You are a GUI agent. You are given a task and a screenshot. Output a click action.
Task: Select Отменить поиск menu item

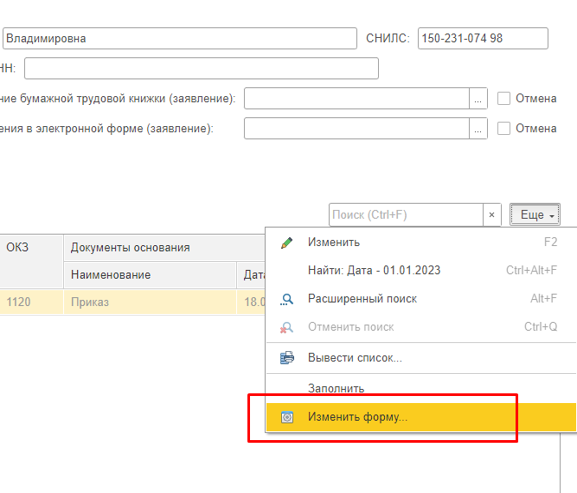[421, 327]
